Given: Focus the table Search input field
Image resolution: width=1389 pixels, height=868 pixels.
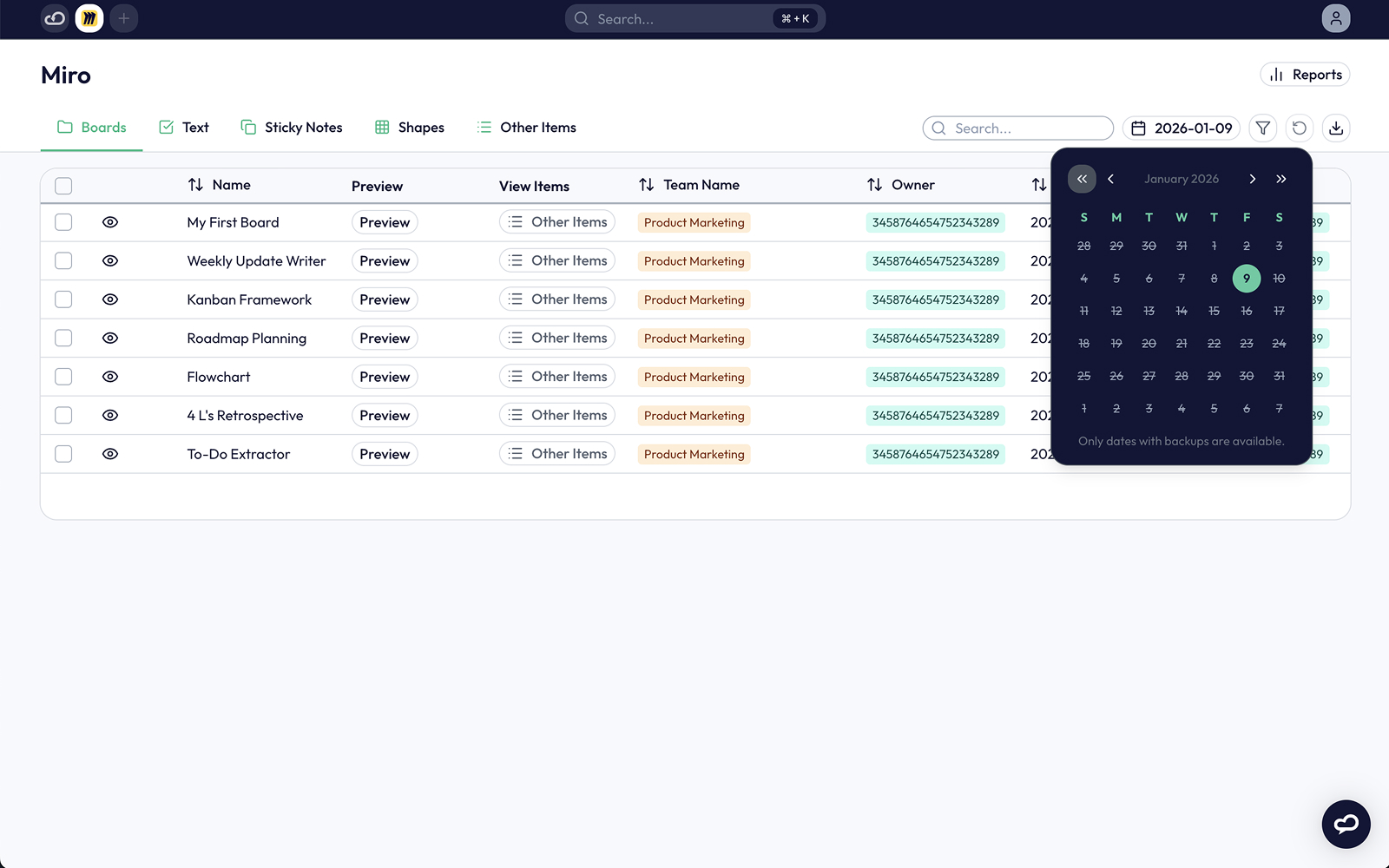Looking at the screenshot, I should click(x=1018, y=128).
